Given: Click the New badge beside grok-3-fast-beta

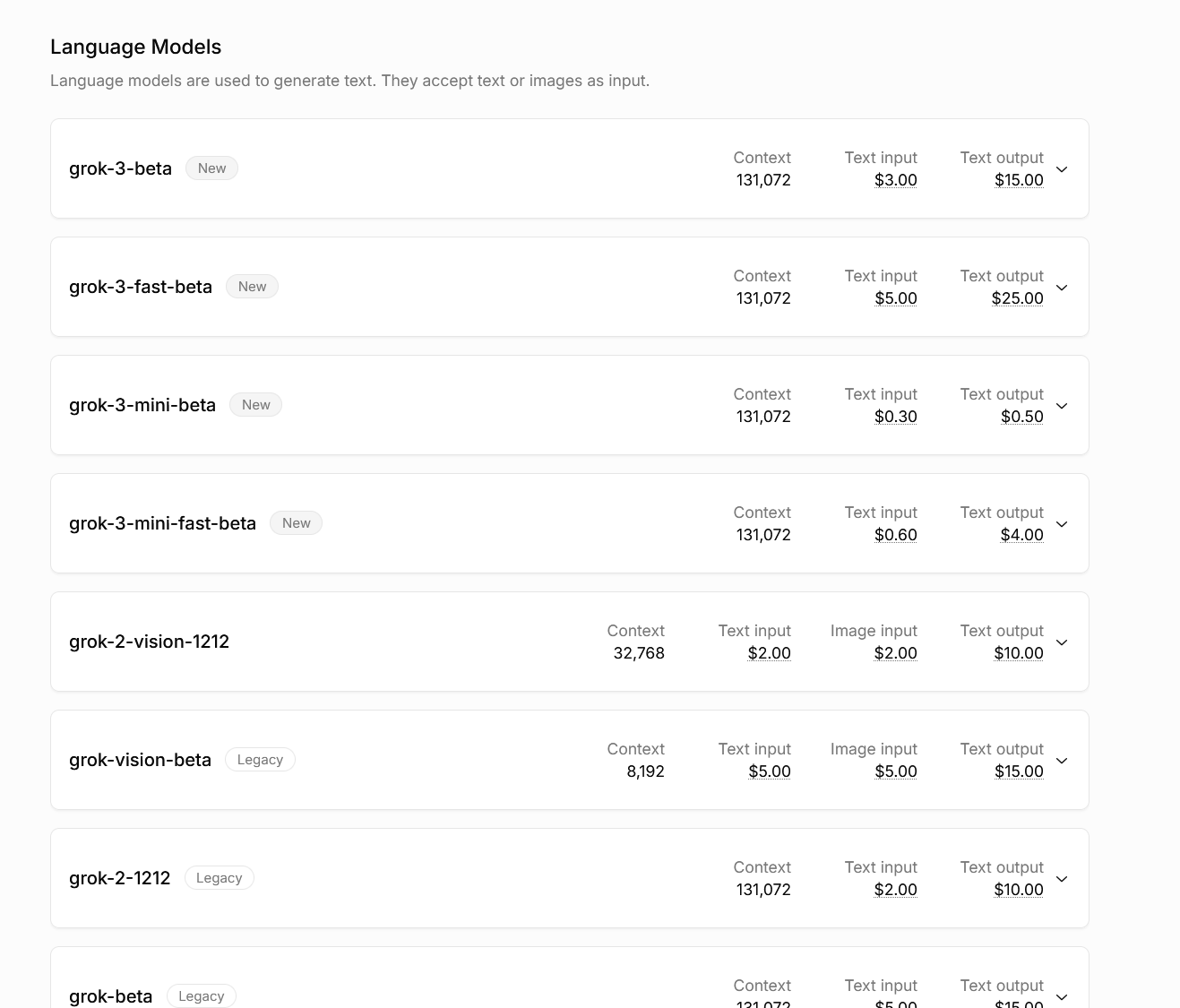Looking at the screenshot, I should 252,287.
